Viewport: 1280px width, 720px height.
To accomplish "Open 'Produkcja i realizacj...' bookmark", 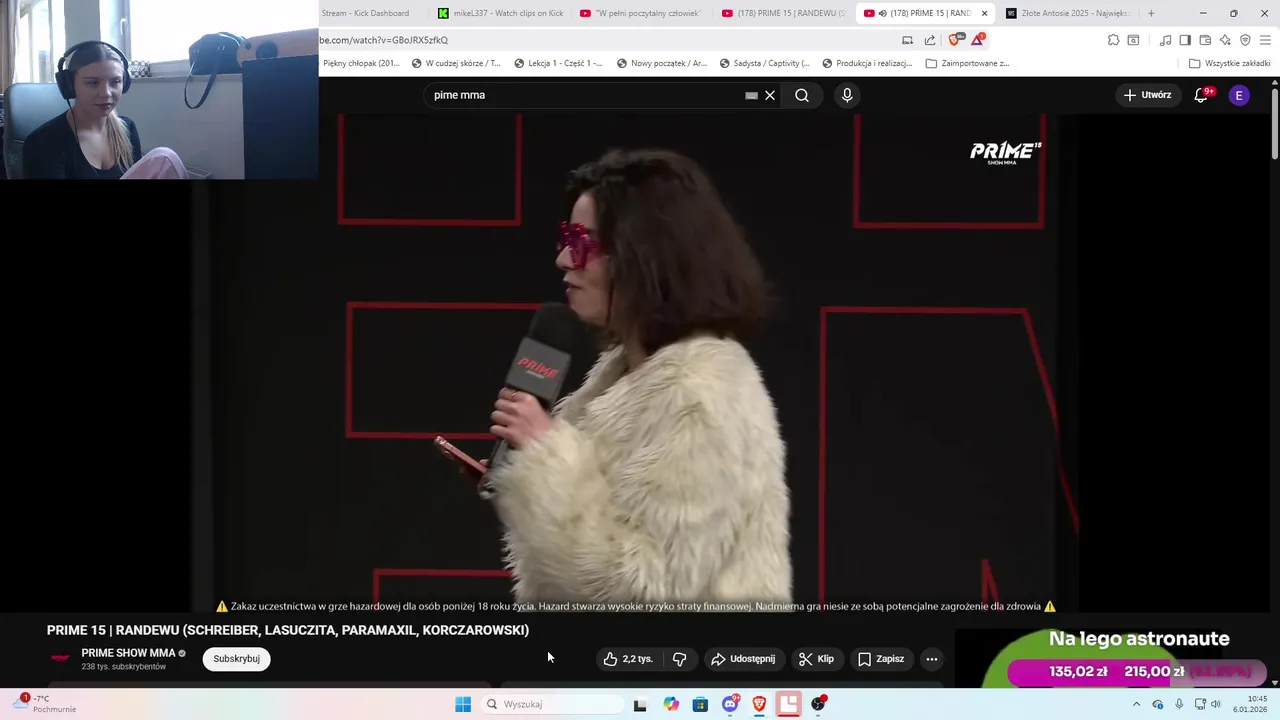I will (x=867, y=63).
